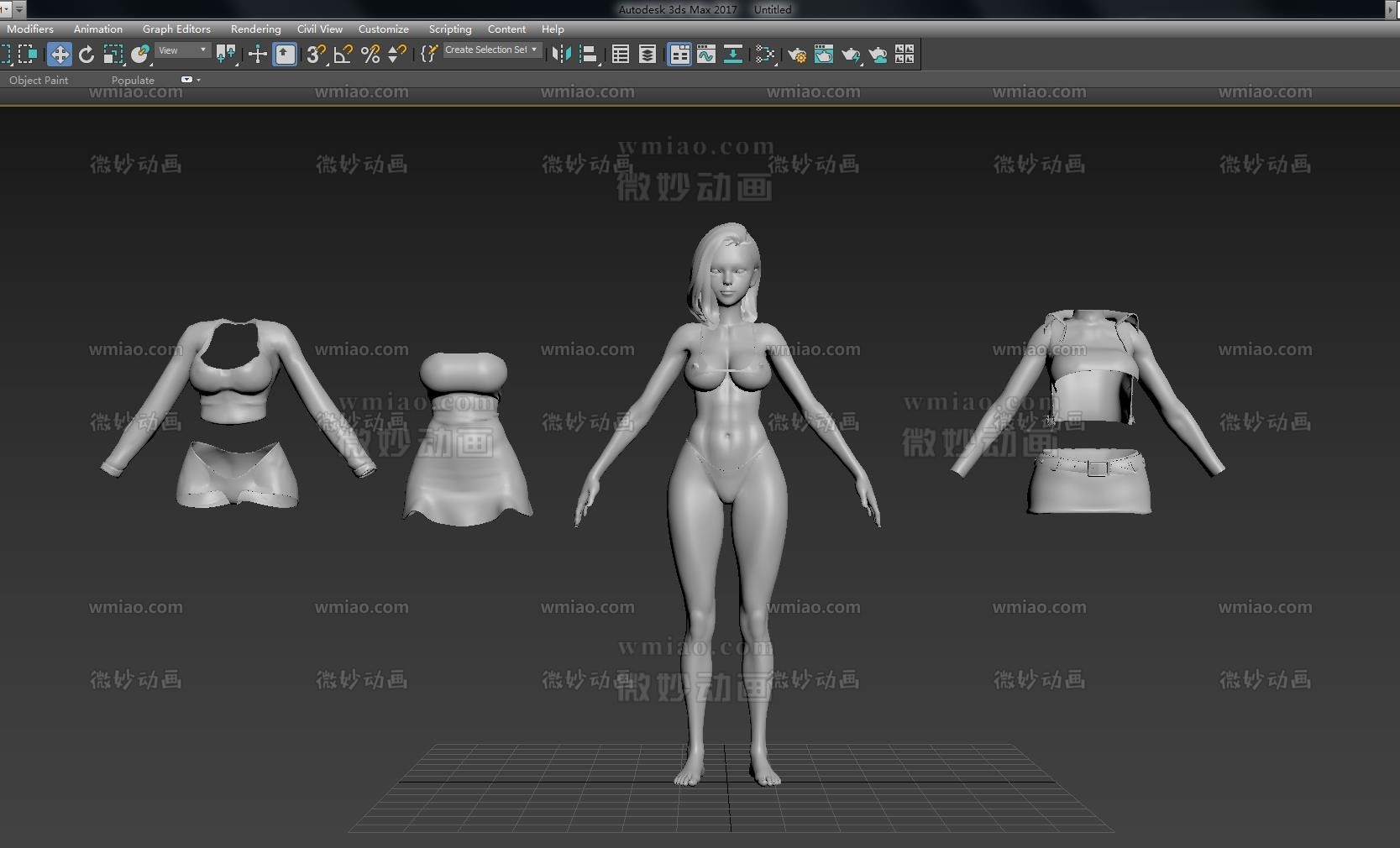Viewport: 1400px width, 848px height.
Task: Open the Align tool
Action: point(589,55)
